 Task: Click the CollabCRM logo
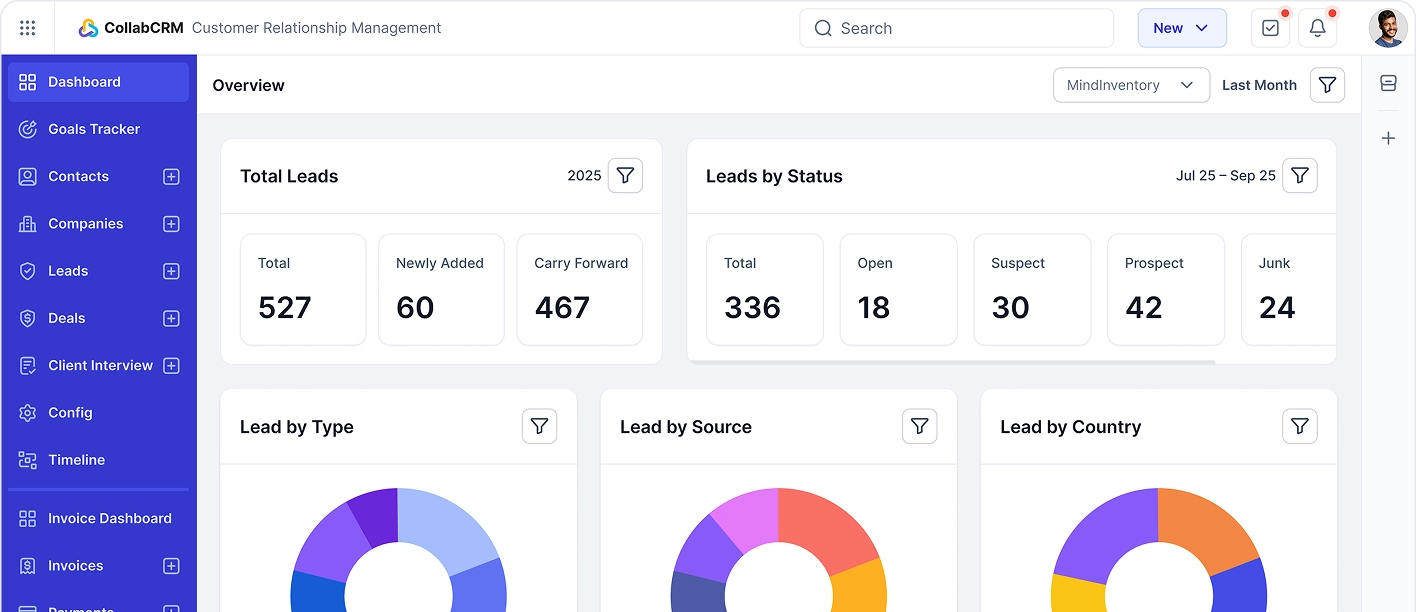[x=129, y=28]
